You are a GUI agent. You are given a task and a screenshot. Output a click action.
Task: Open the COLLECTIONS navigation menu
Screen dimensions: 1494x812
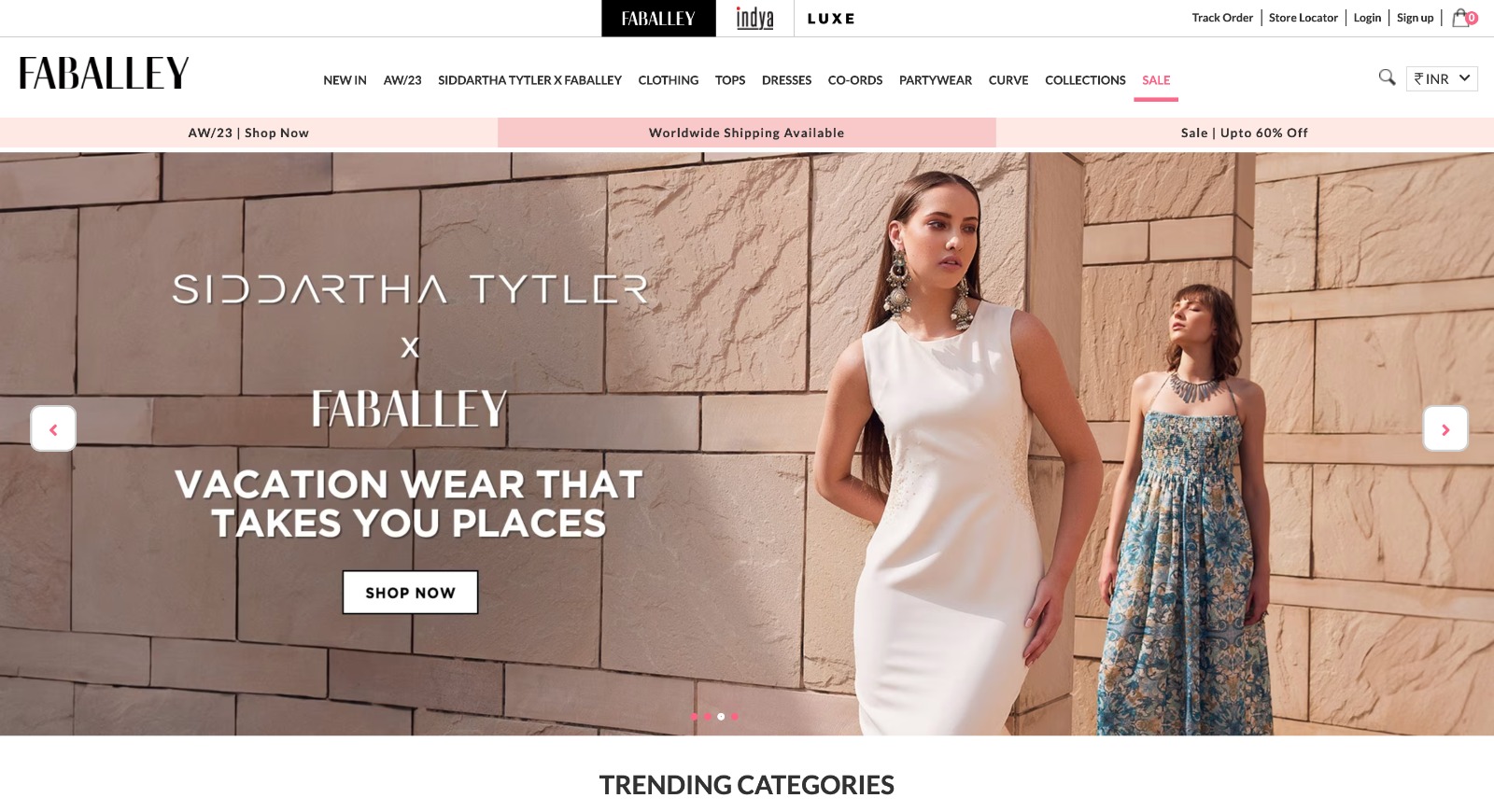1085,80
